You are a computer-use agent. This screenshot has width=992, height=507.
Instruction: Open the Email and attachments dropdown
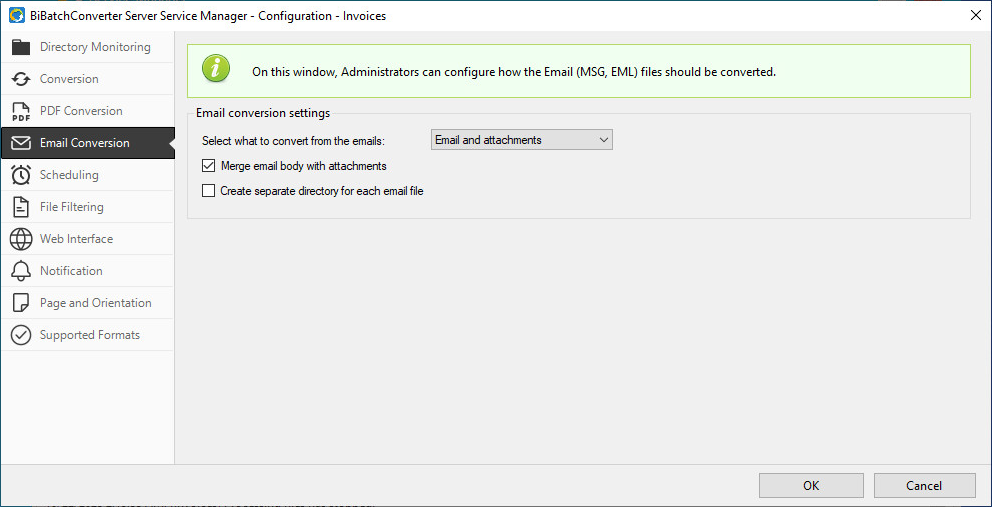521,140
